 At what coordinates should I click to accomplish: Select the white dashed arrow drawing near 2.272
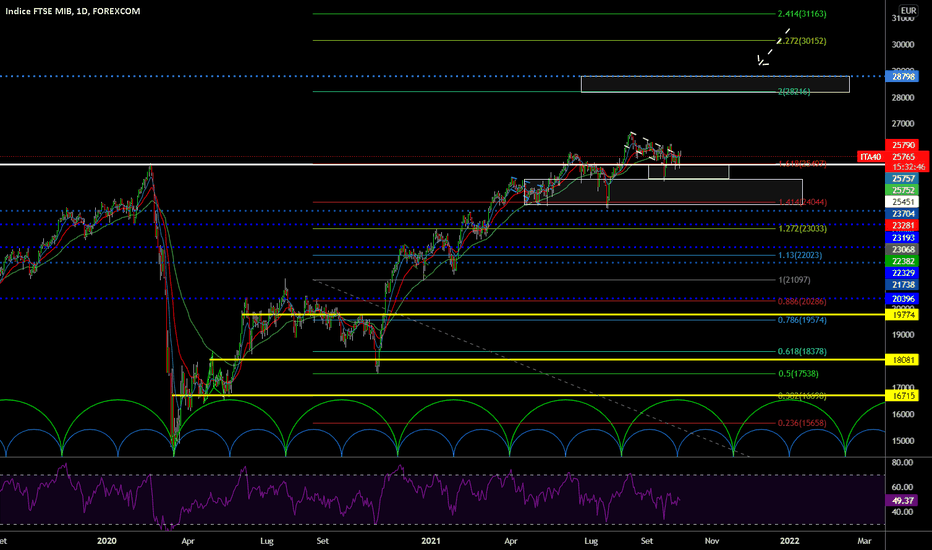[x=774, y=46]
